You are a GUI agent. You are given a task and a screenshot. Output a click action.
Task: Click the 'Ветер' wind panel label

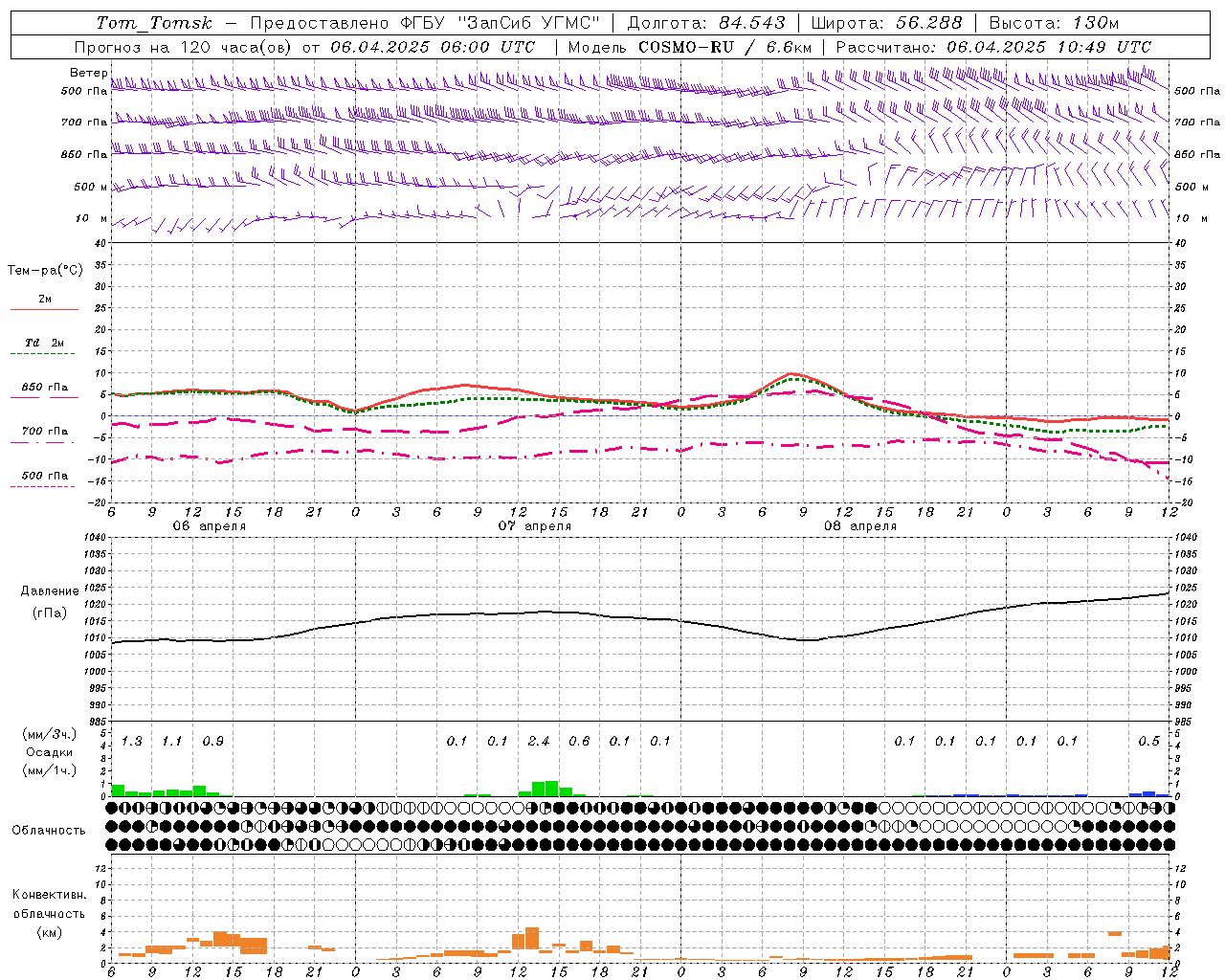click(x=89, y=73)
